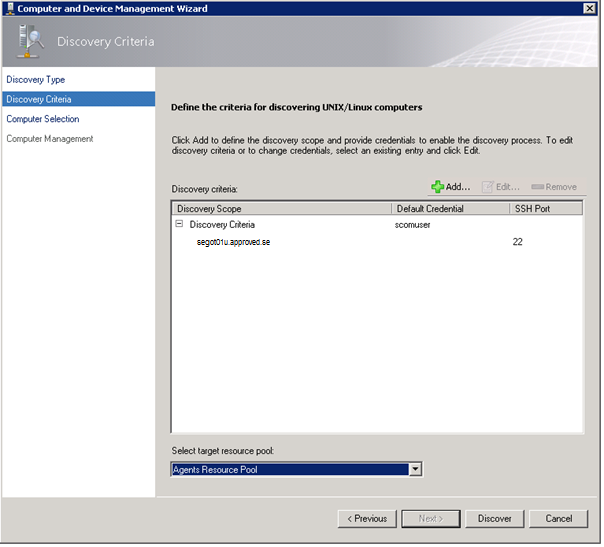Click the green plus Add icon
This screenshot has width=604, height=547.
click(x=437, y=187)
